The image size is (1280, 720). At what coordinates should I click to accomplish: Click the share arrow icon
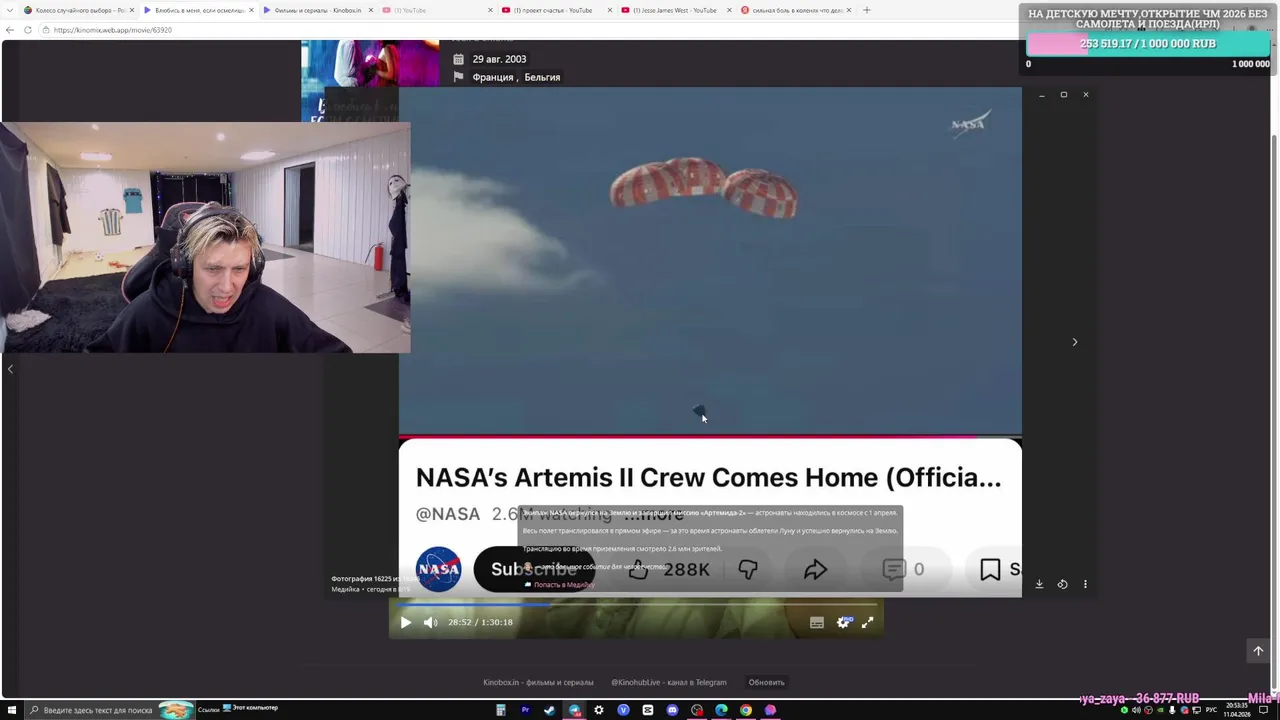click(816, 569)
